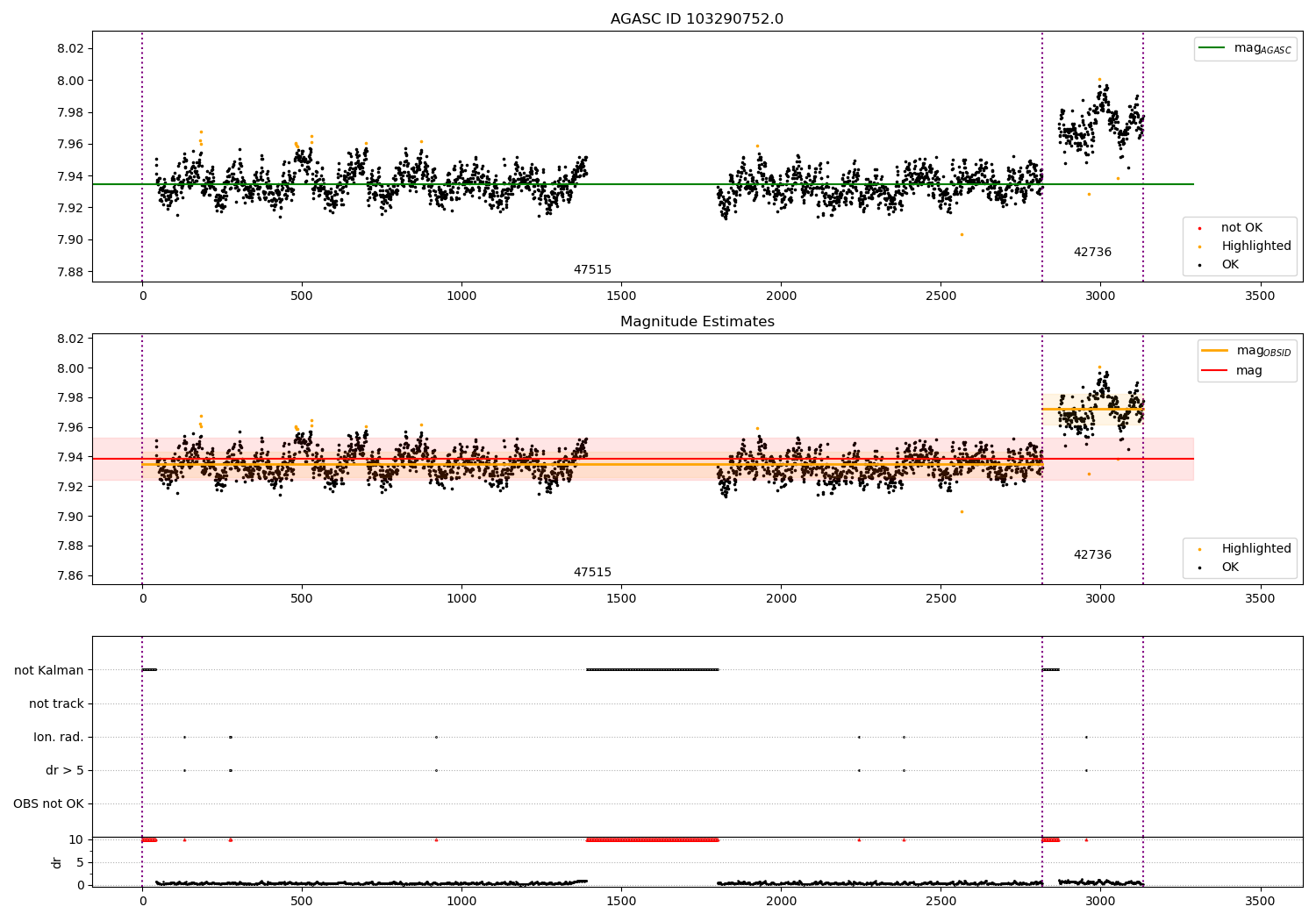Select mag OBSID legend entry in middle plot
The image size is (1316, 921).
tap(1246, 351)
